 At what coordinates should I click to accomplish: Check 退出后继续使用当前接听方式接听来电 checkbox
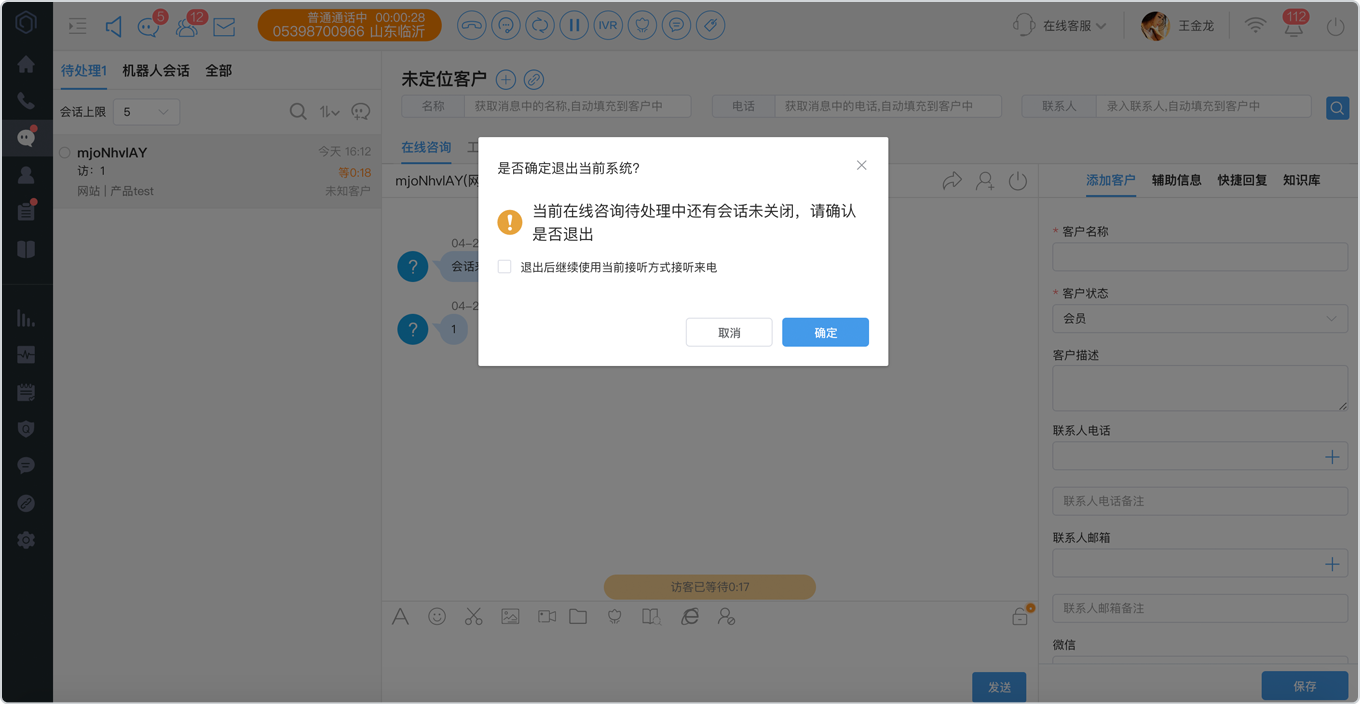pyautogui.click(x=505, y=267)
